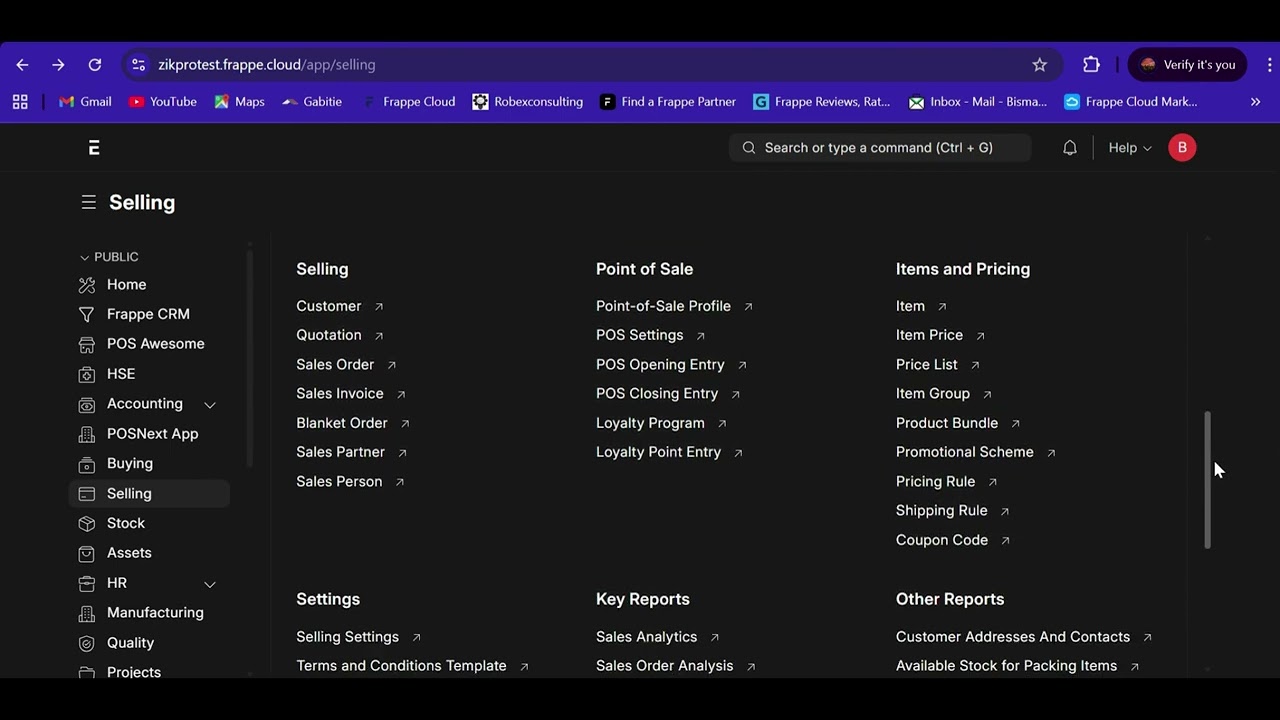
Task: Open the Pricing Rule link
Action: point(935,481)
